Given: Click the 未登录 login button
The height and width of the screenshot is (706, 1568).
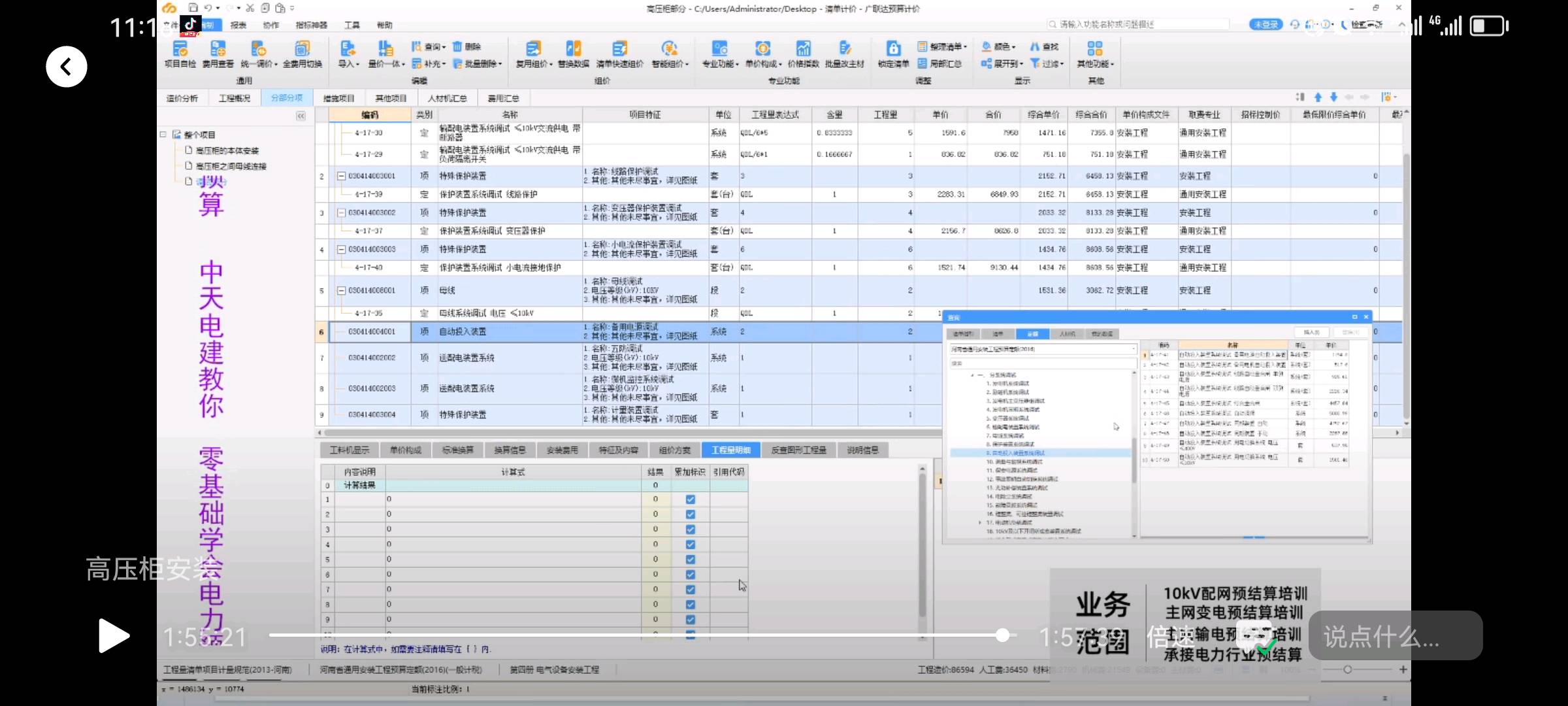Looking at the screenshot, I should [1266, 24].
